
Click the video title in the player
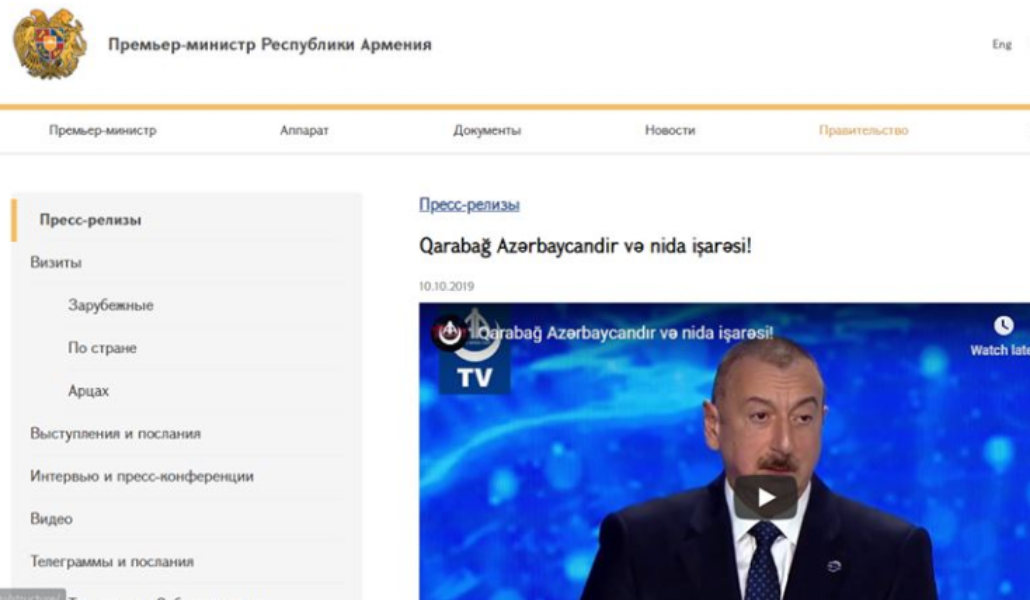[x=625, y=333]
